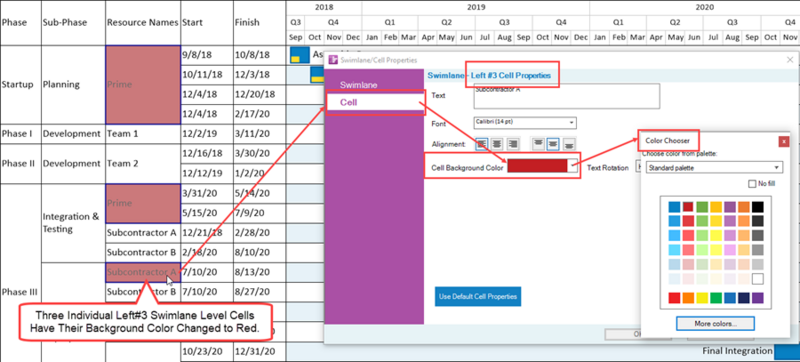Viewport: 800px width, 362px height.
Task: Pick the black swatch in the palette
Action: pyautogui.click(x=758, y=207)
